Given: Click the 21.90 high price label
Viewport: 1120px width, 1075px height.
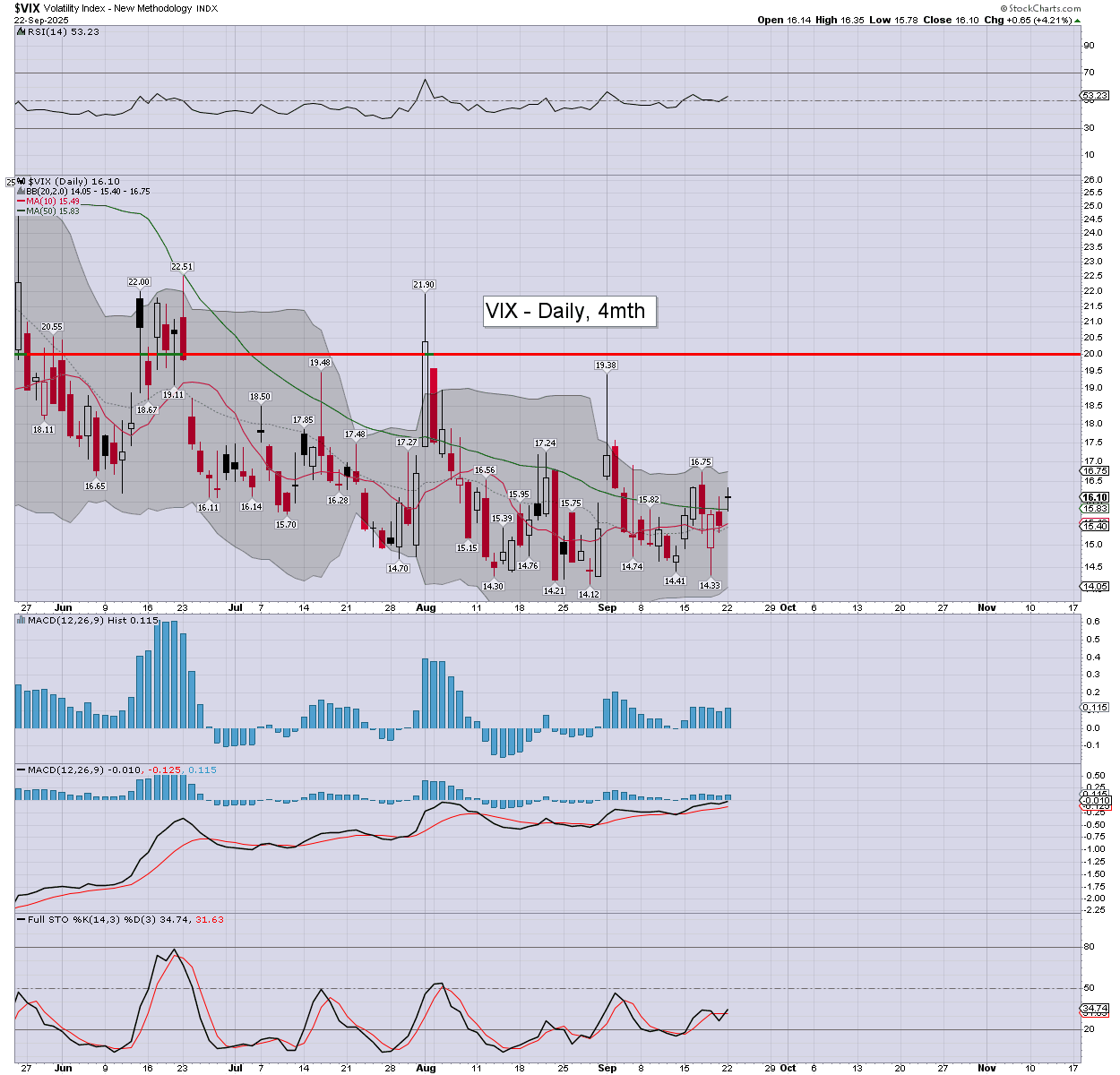Looking at the screenshot, I should coord(424,285).
